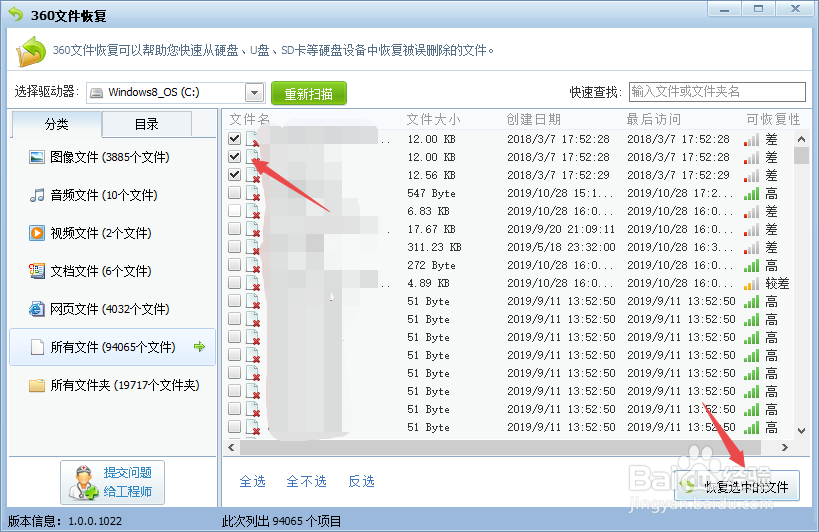Uncheck the first 12.00 KB file checkbox
This screenshot has height=532, width=819.
click(x=235, y=139)
